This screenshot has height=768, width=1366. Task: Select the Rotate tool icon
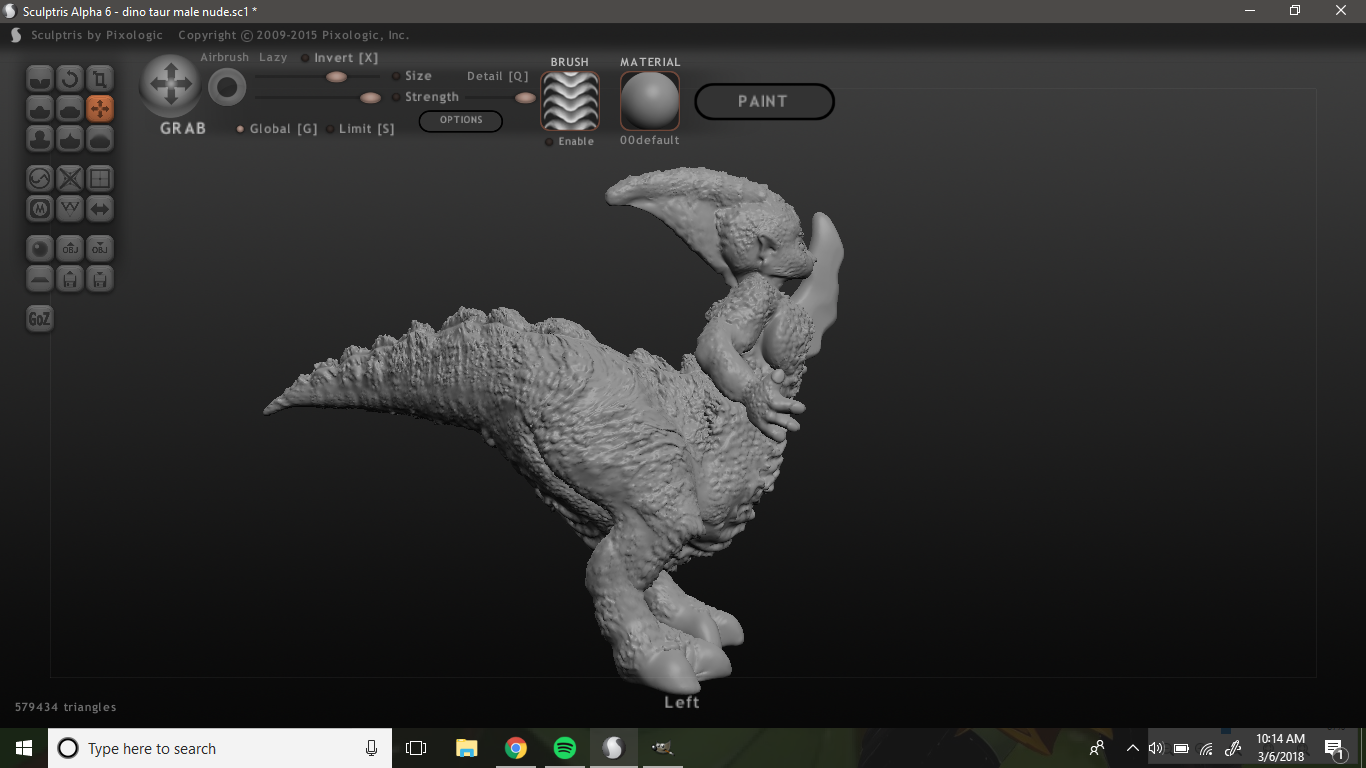[x=70, y=79]
